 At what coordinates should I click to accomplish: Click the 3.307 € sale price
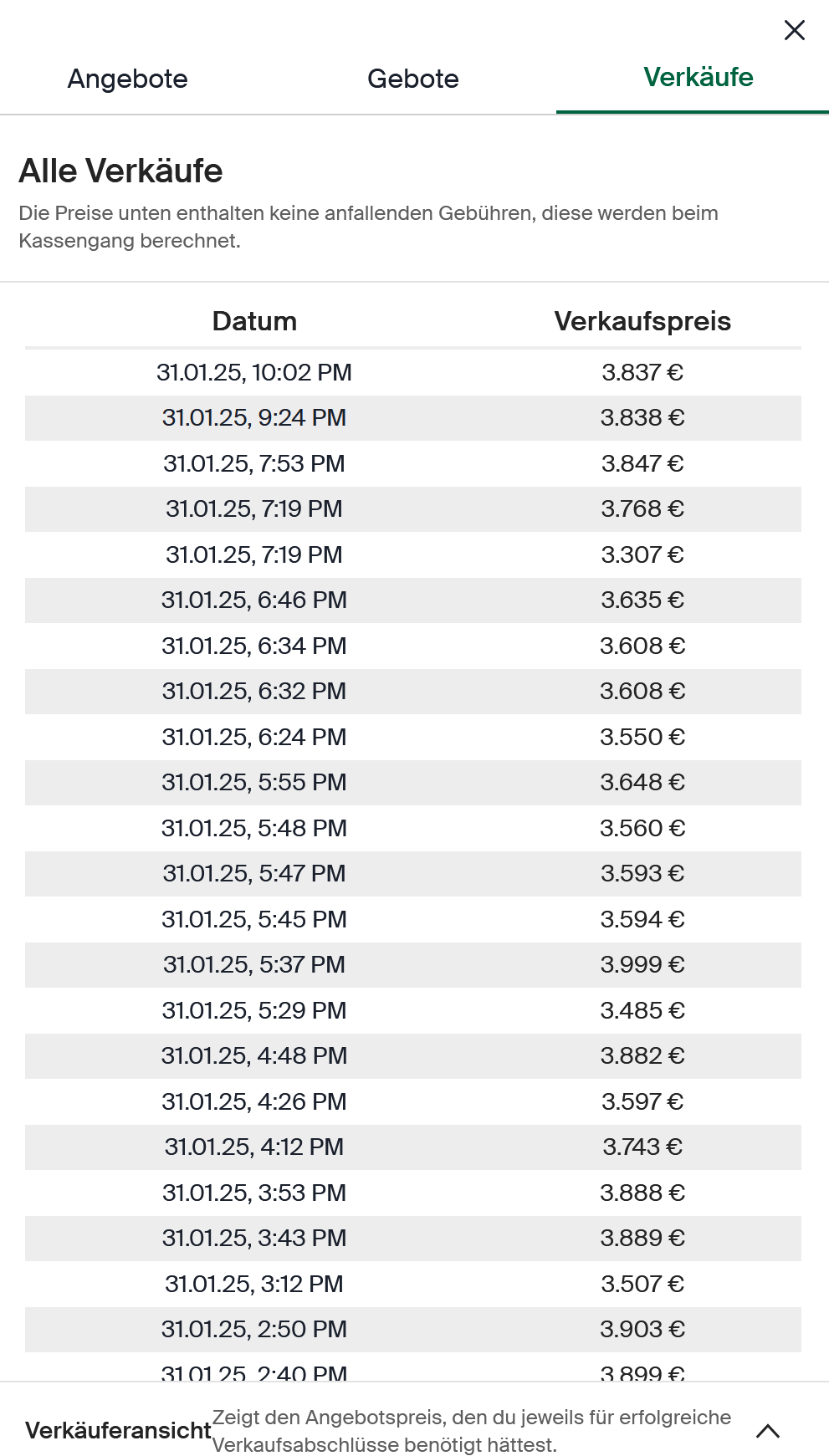[x=642, y=555]
